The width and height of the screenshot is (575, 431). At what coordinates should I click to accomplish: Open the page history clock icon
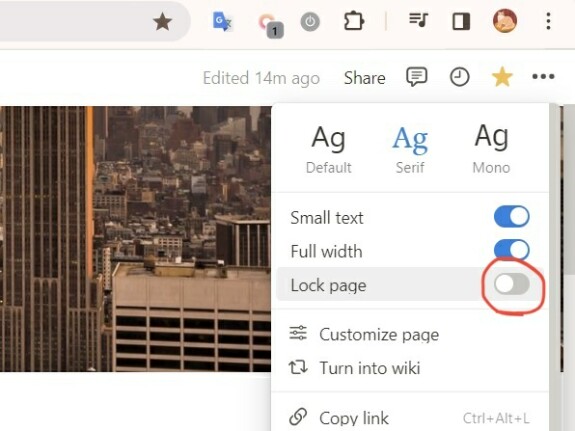coord(459,77)
